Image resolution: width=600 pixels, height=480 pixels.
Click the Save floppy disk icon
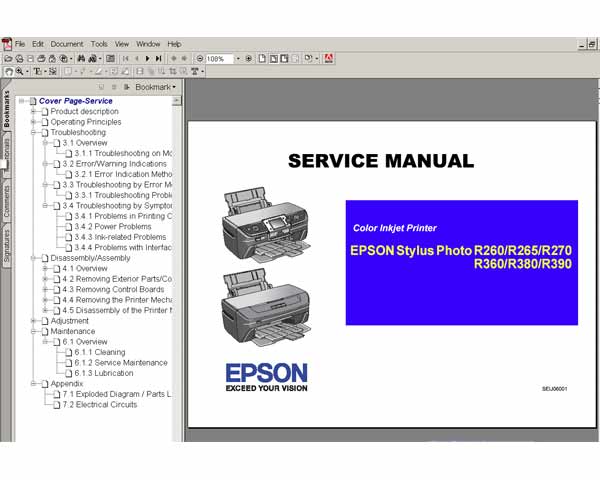[x=31, y=59]
